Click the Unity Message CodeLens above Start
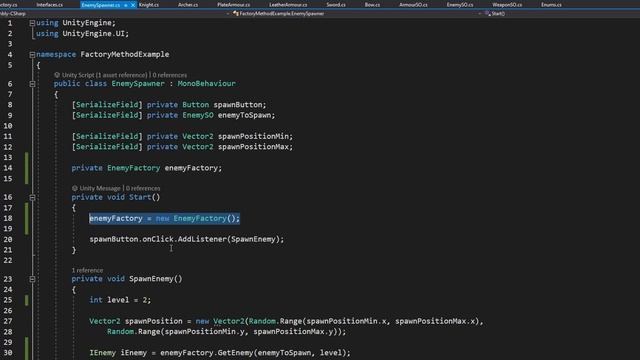640x360 pixels. (x=100, y=188)
